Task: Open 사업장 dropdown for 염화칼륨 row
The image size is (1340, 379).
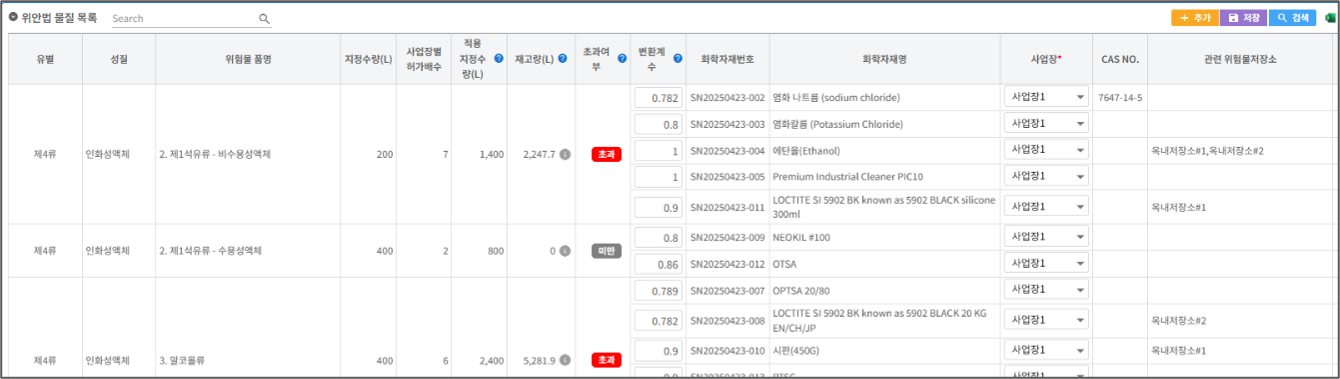Action: [1046, 124]
